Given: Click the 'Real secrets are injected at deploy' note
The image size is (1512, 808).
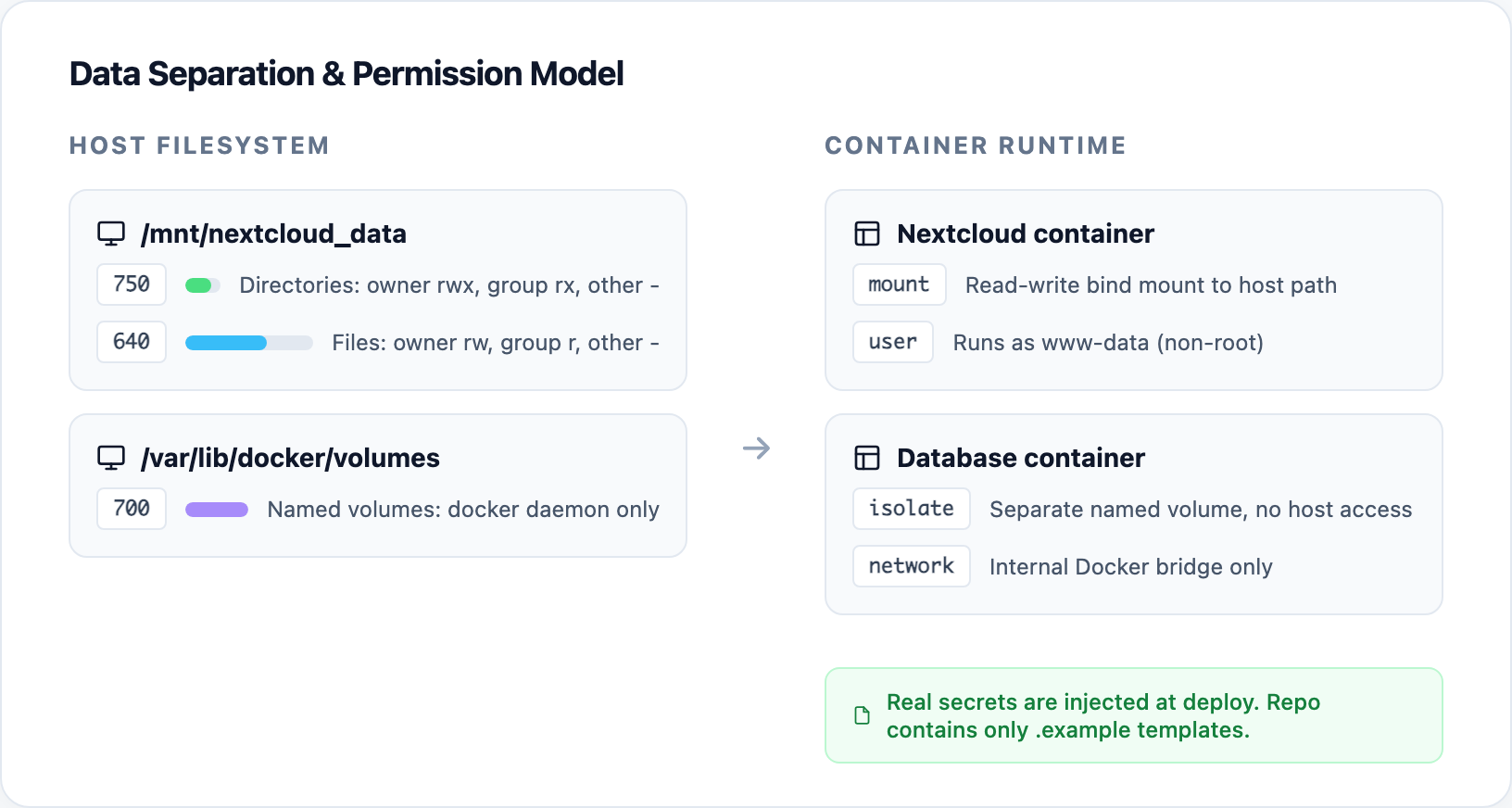Looking at the screenshot, I should coord(1134,715).
